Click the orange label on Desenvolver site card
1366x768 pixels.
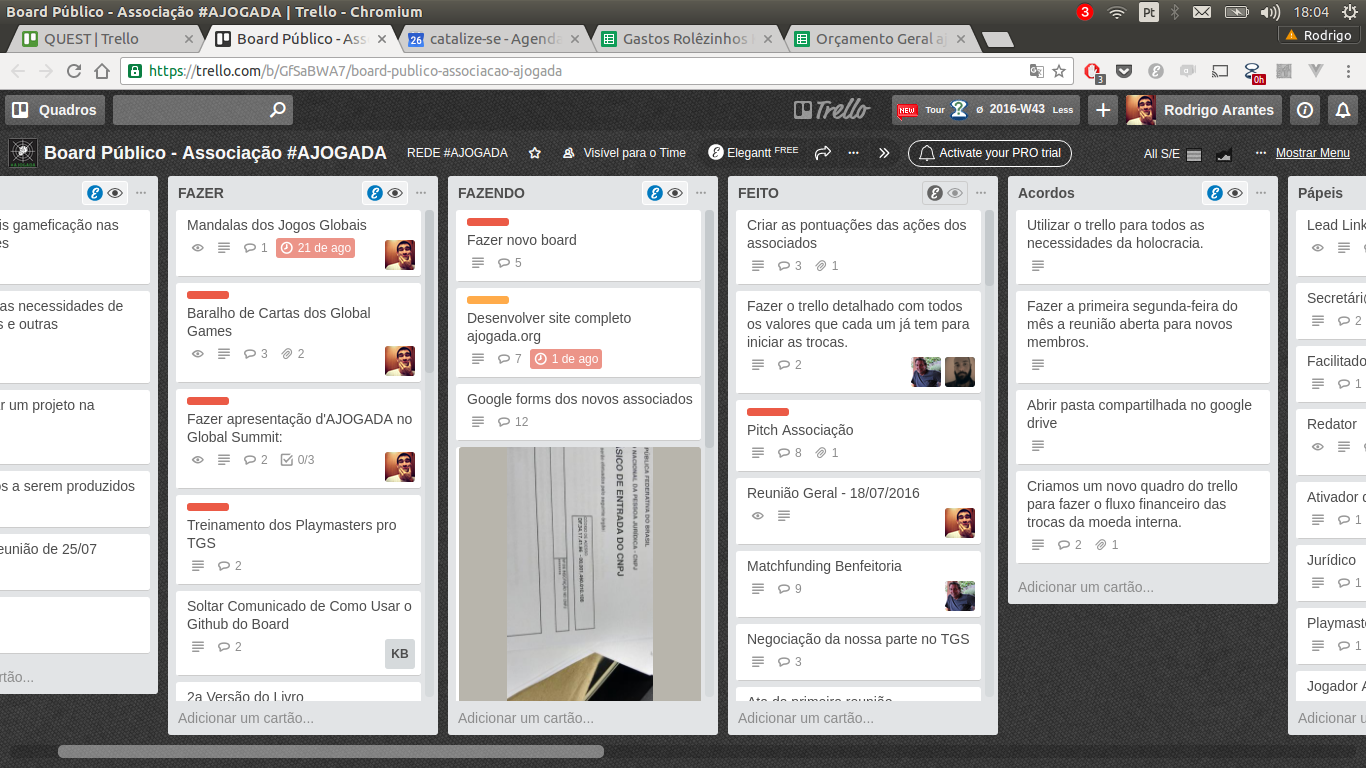(x=488, y=300)
